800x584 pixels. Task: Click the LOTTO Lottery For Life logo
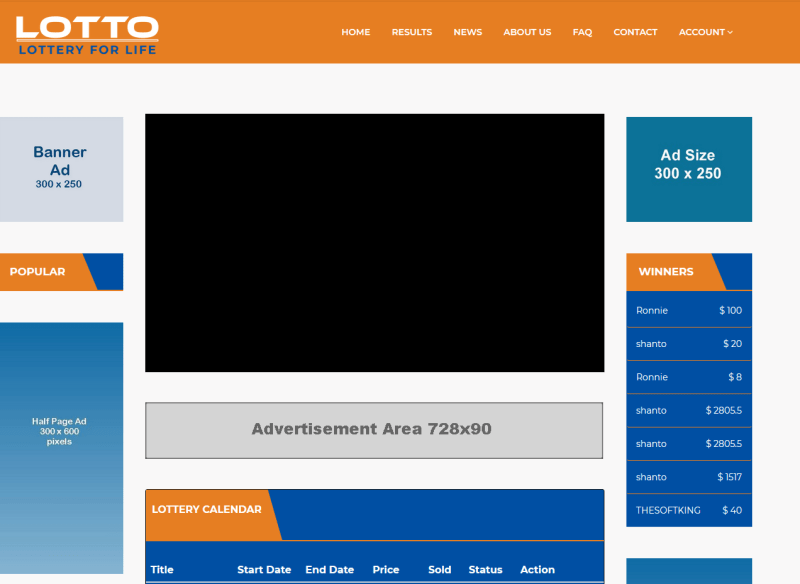(87, 34)
